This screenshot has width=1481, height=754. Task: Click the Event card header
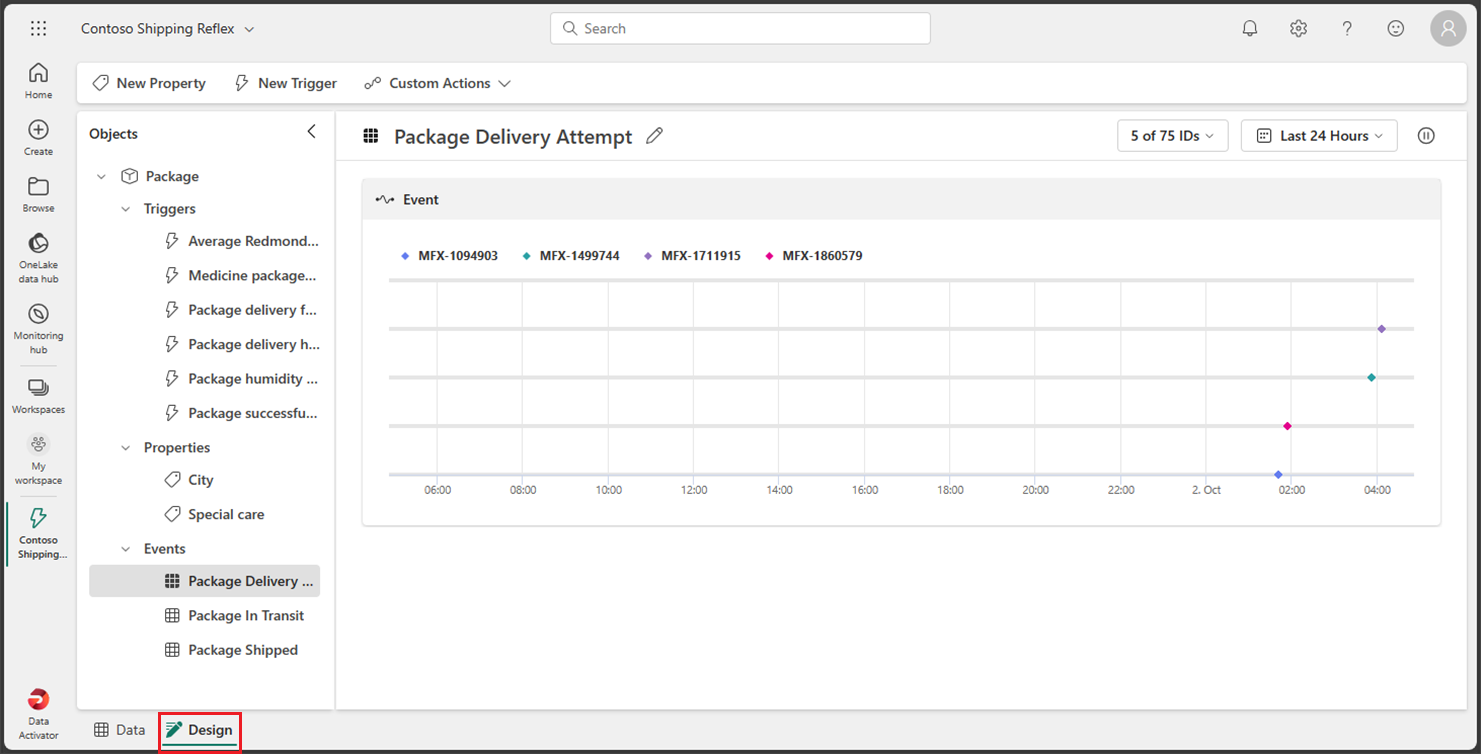point(901,200)
